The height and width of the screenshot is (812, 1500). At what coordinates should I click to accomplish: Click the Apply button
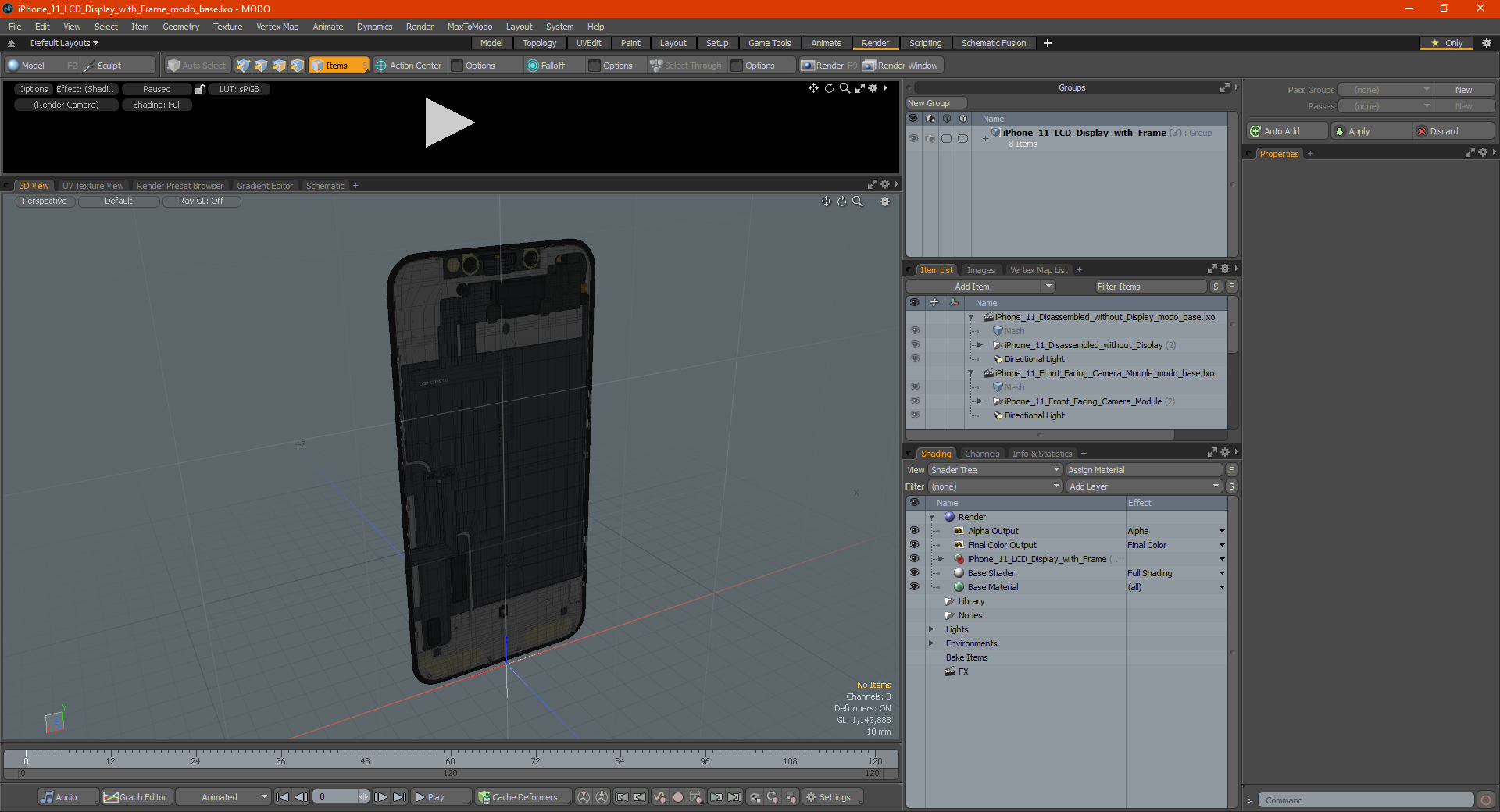(x=1372, y=131)
